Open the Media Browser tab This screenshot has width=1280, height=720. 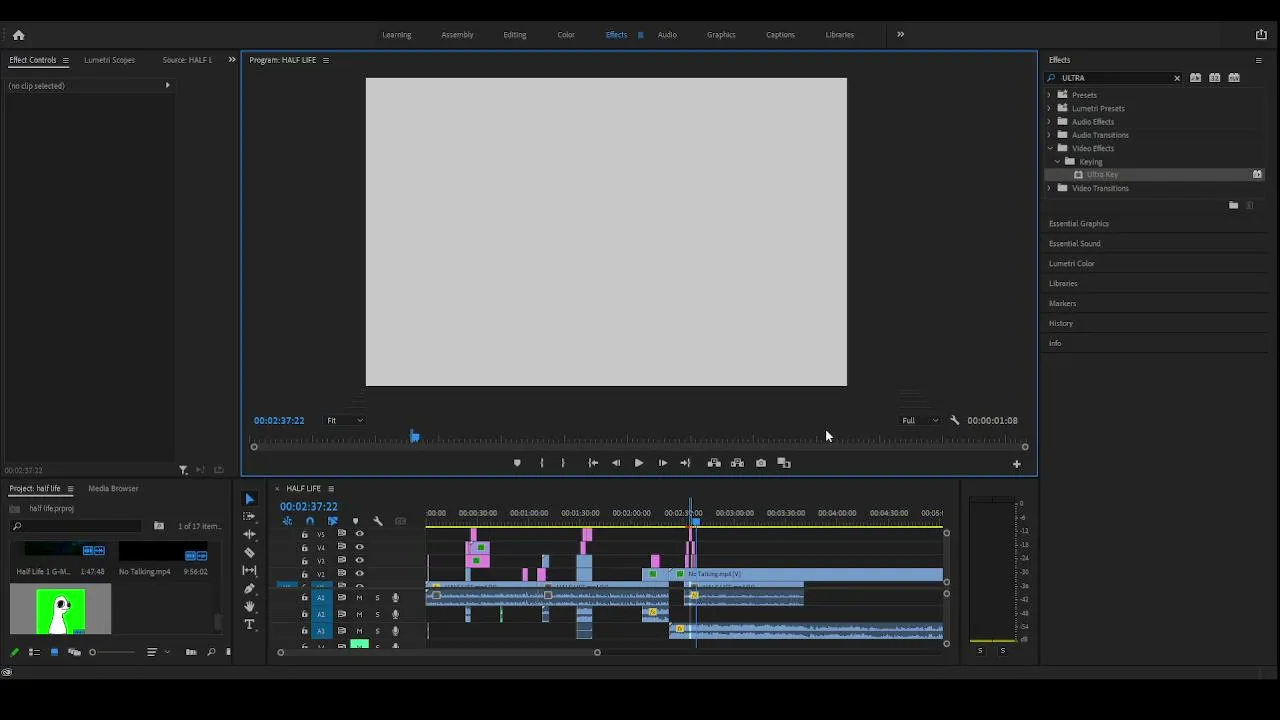coord(113,489)
